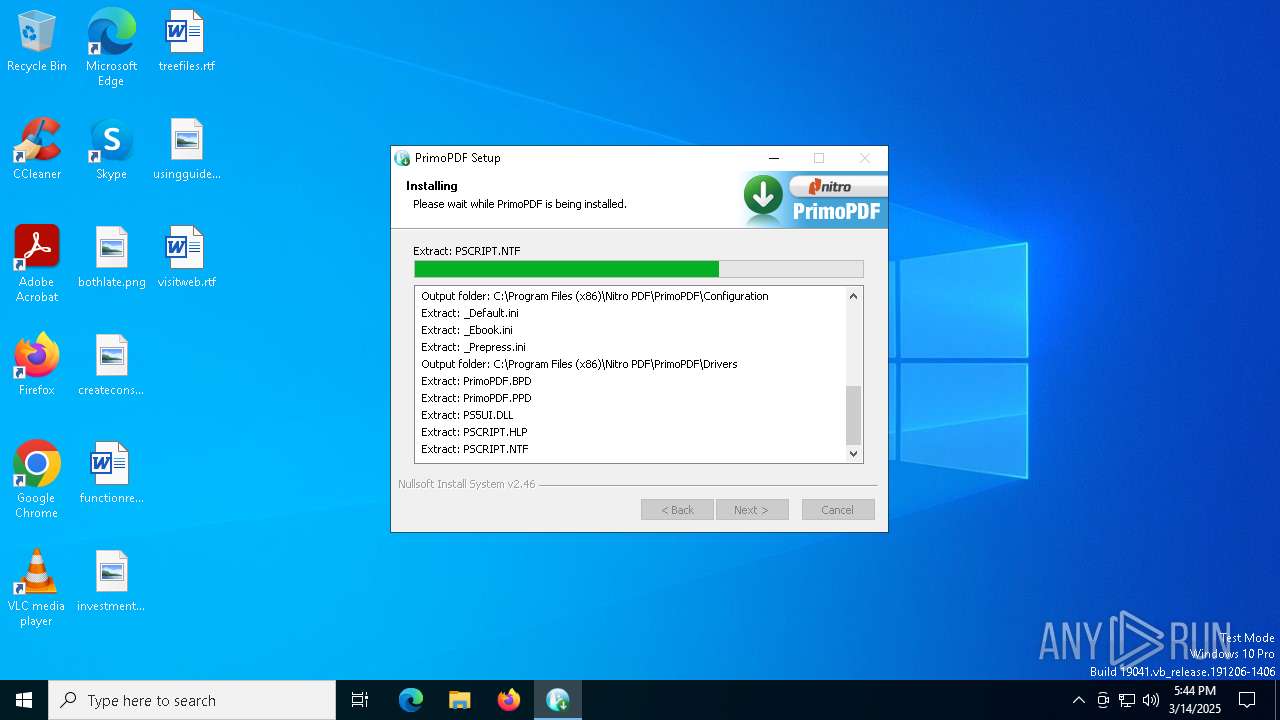Select 'Extract: _Prepress.ini' log line
Image resolution: width=1280 pixels, height=720 pixels.
point(473,347)
